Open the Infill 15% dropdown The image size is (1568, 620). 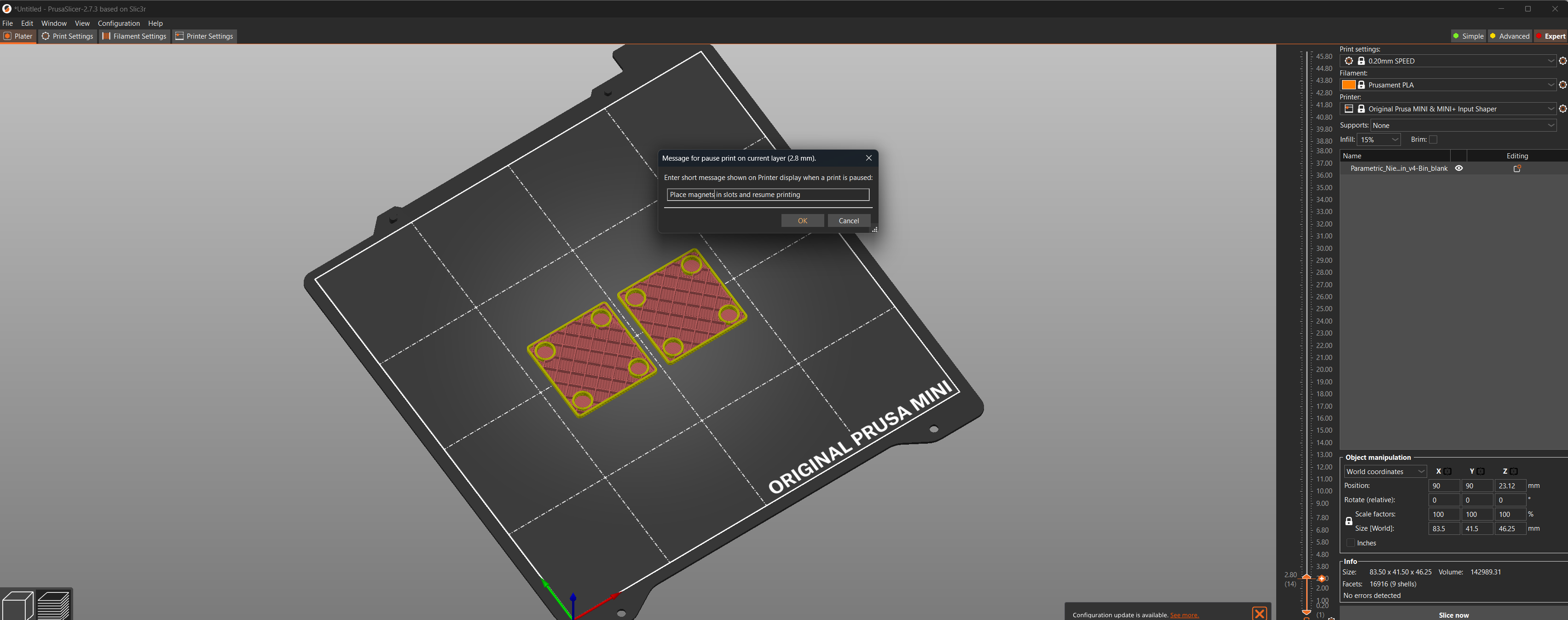click(1379, 139)
